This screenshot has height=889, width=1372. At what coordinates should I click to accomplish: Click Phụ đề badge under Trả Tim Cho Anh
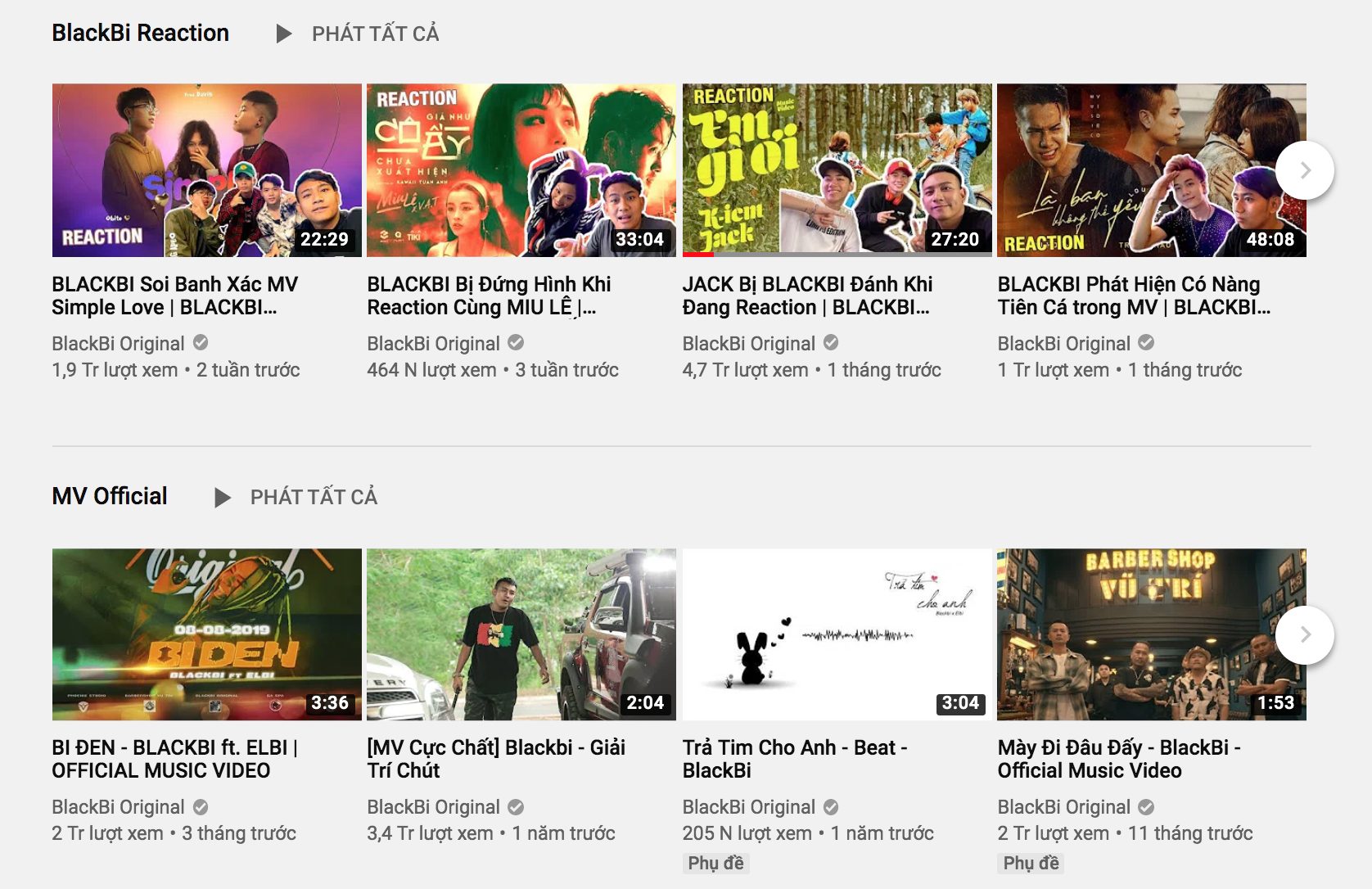coord(715,863)
